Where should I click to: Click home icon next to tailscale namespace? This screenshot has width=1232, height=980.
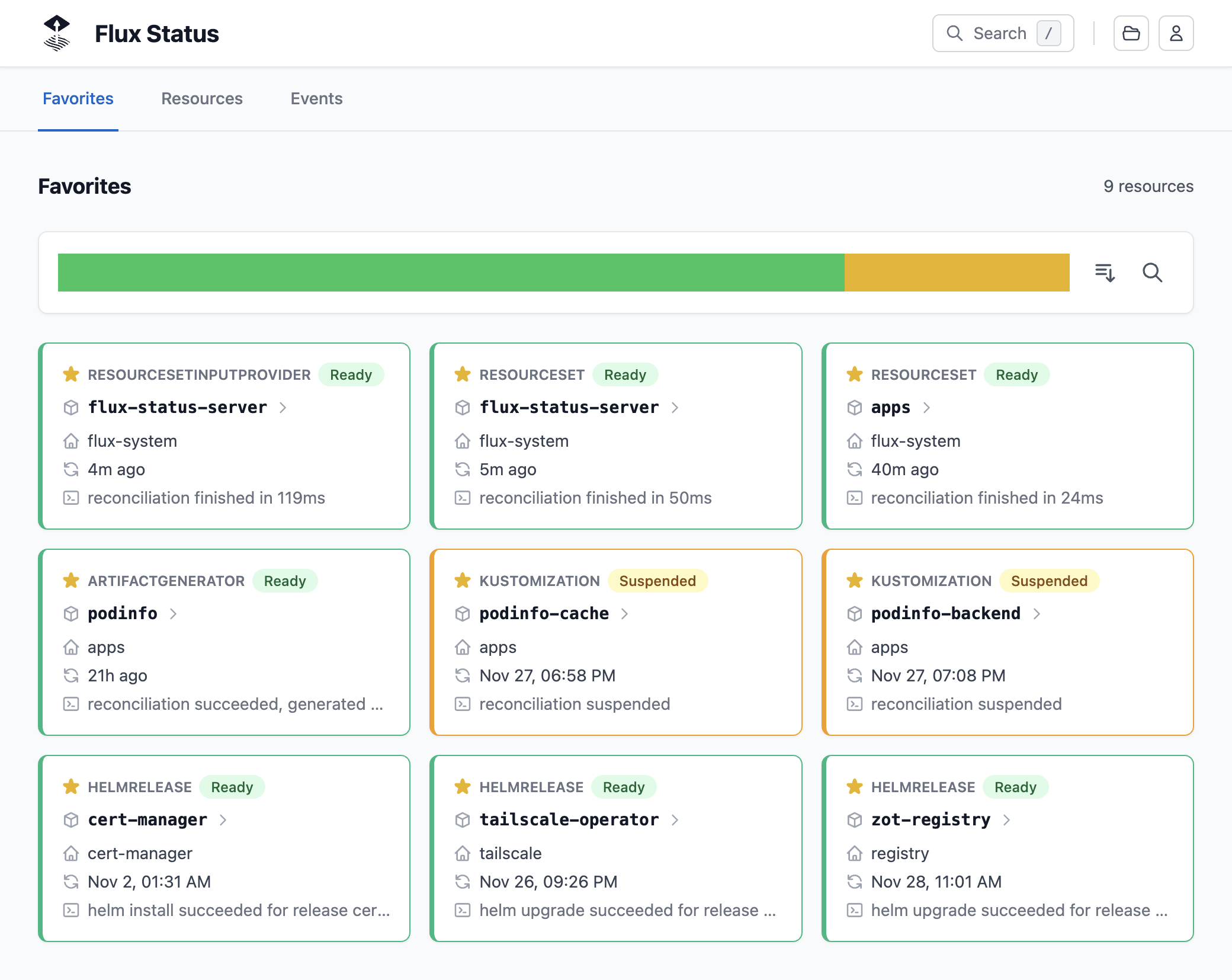pyautogui.click(x=463, y=853)
